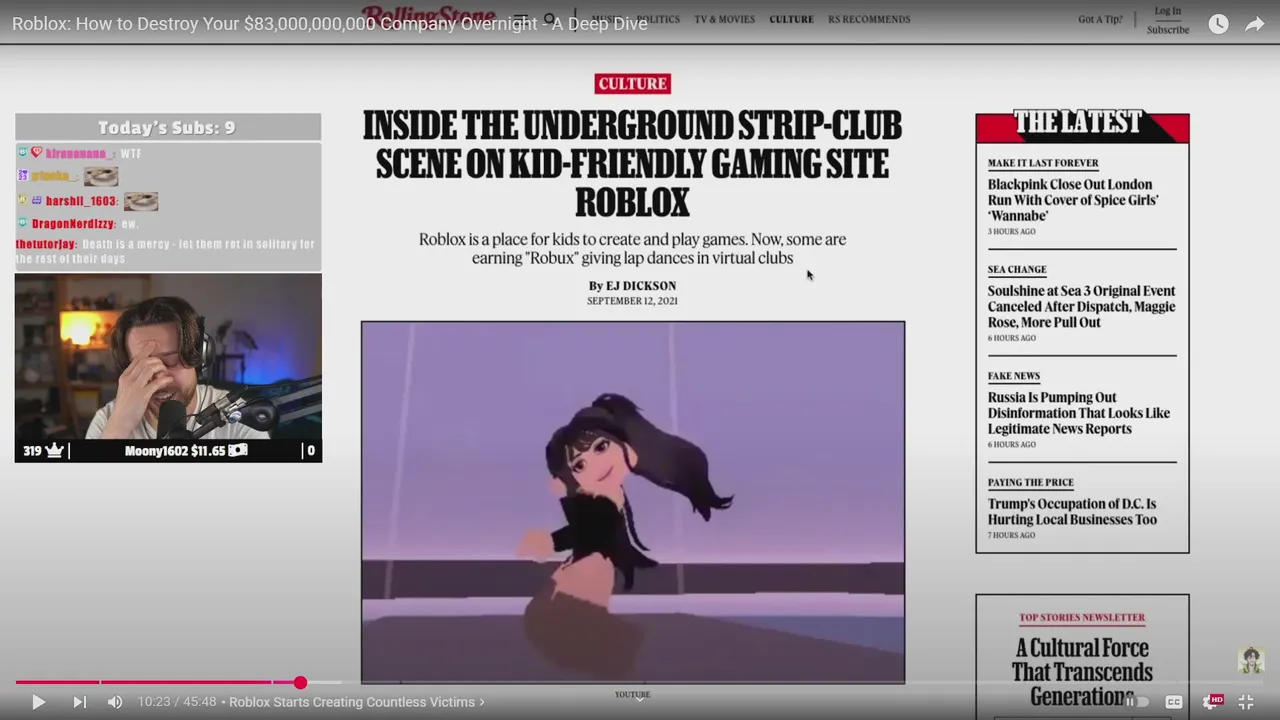Image resolution: width=1280 pixels, height=720 pixels.
Task: Click the Rolling Stone logo
Action: point(428,15)
